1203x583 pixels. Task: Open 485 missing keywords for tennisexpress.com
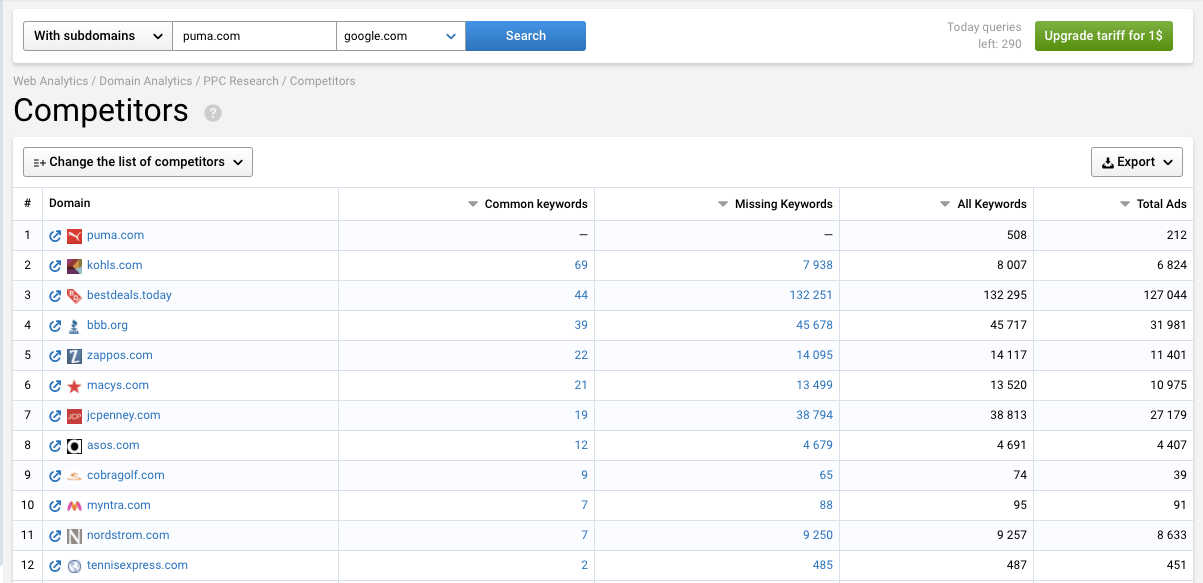click(x=823, y=566)
